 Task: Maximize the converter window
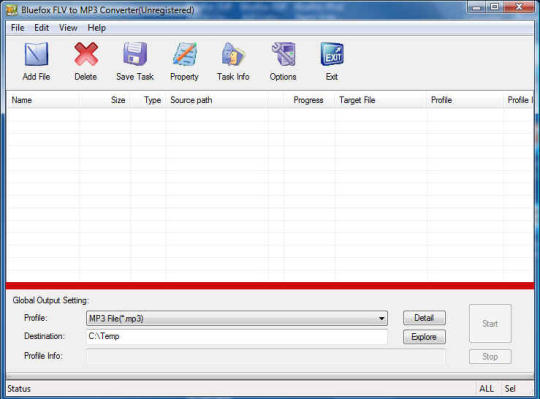[x=495, y=8]
